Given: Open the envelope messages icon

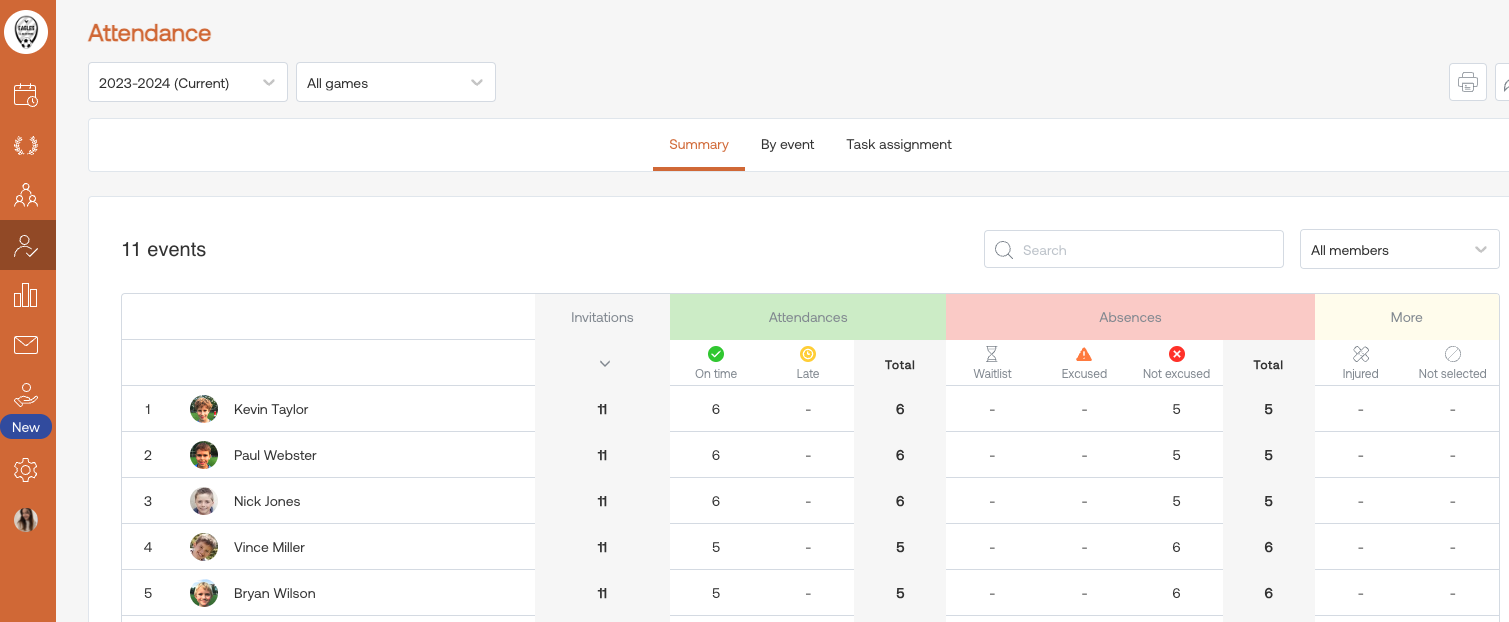Looking at the screenshot, I should [x=26, y=345].
